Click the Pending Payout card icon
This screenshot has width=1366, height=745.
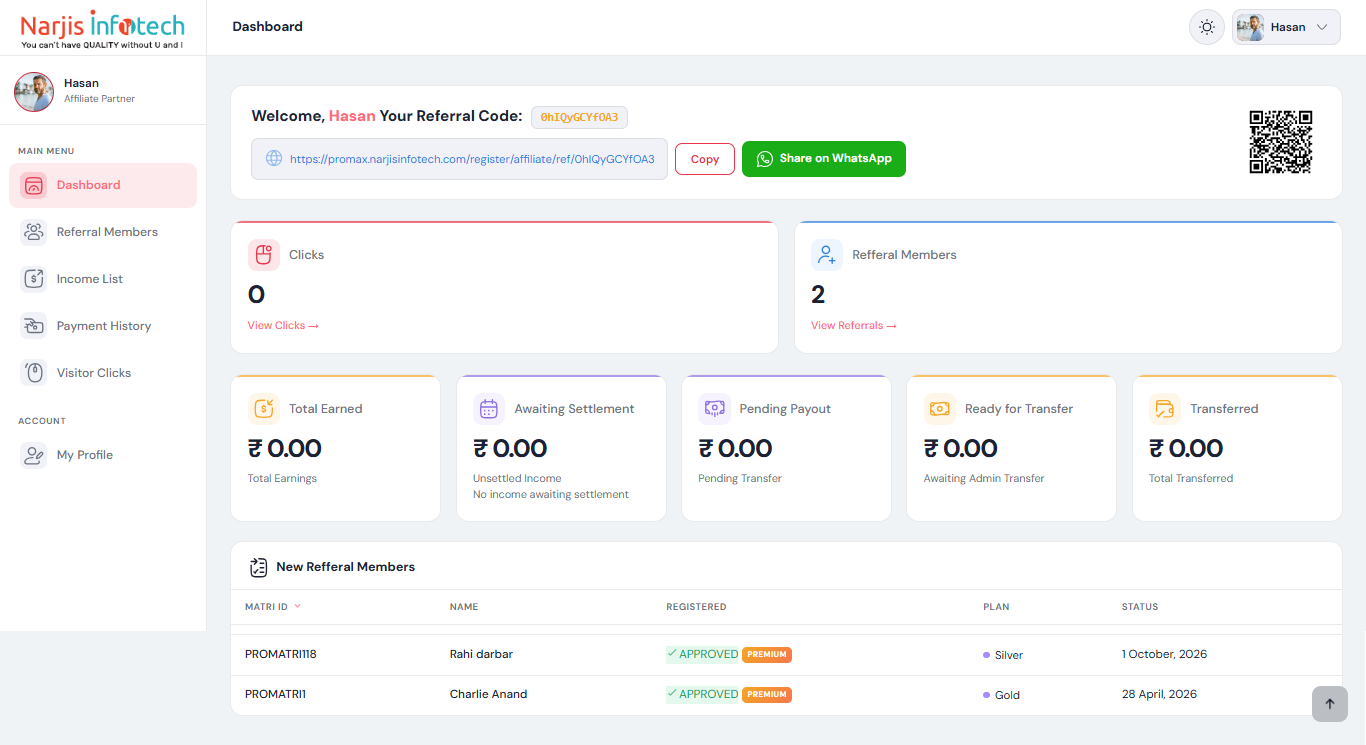[714, 409]
